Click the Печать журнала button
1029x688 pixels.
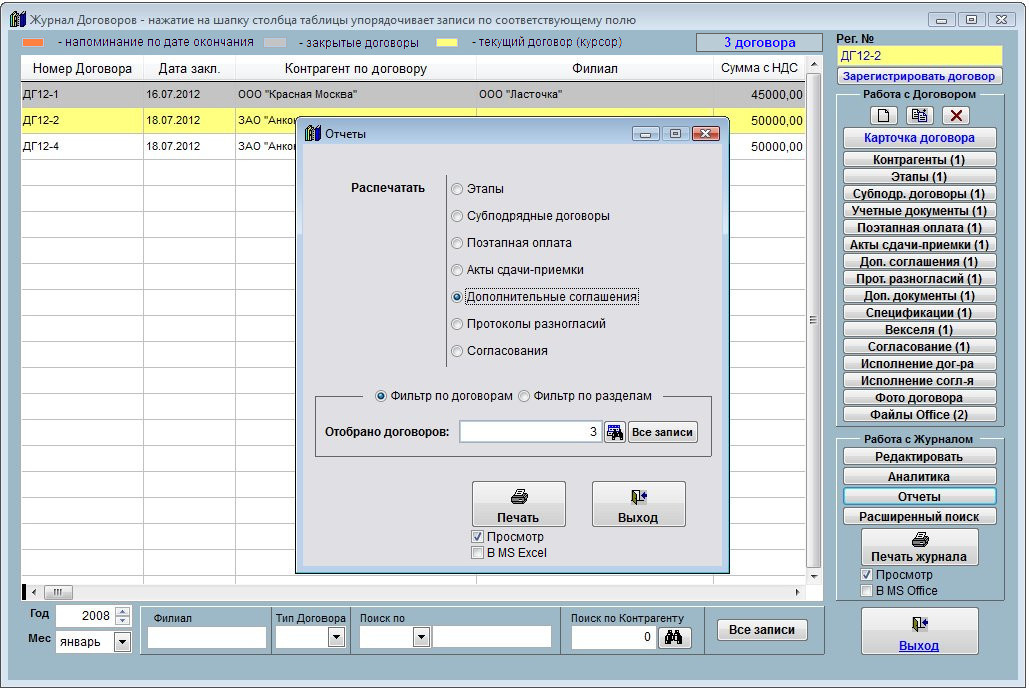(919, 548)
